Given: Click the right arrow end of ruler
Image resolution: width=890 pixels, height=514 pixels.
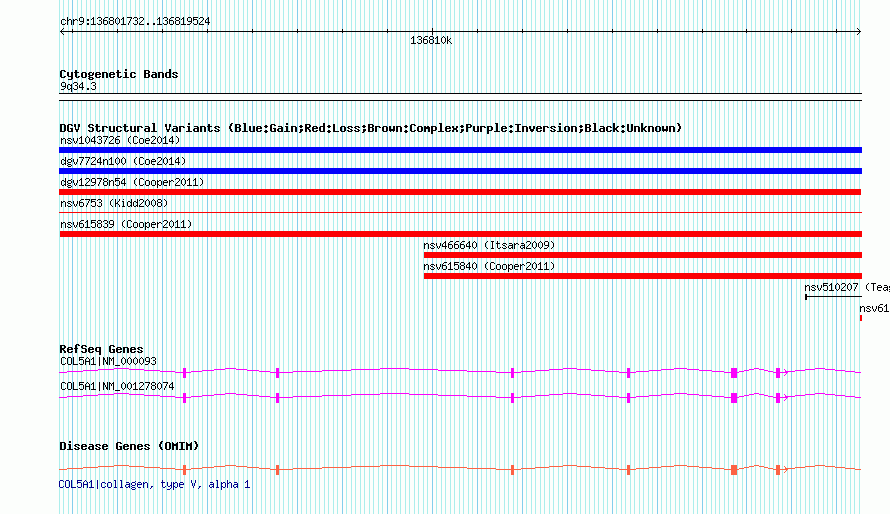Looking at the screenshot, I should point(858,32).
